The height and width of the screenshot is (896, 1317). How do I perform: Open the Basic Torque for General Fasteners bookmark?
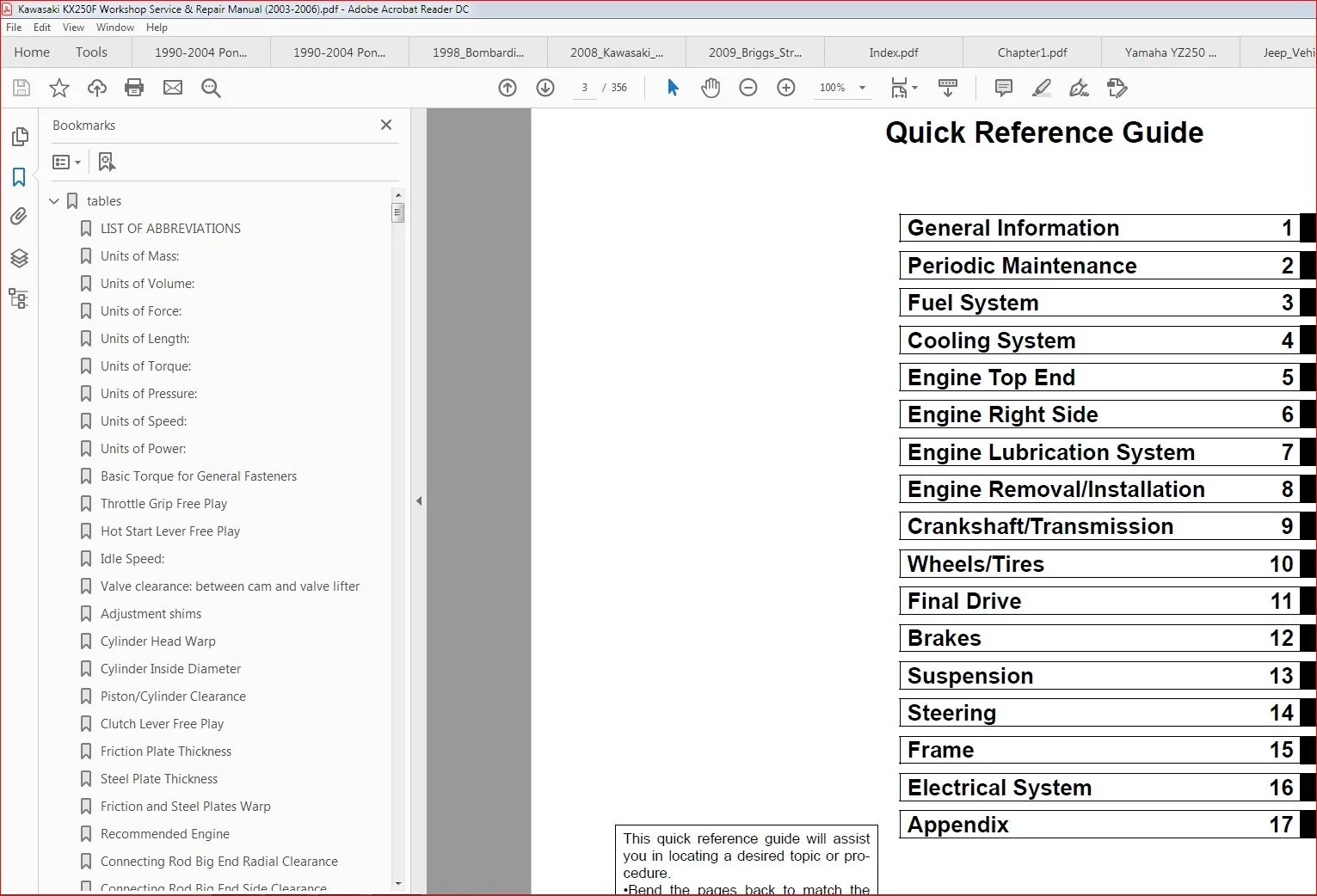coord(199,476)
